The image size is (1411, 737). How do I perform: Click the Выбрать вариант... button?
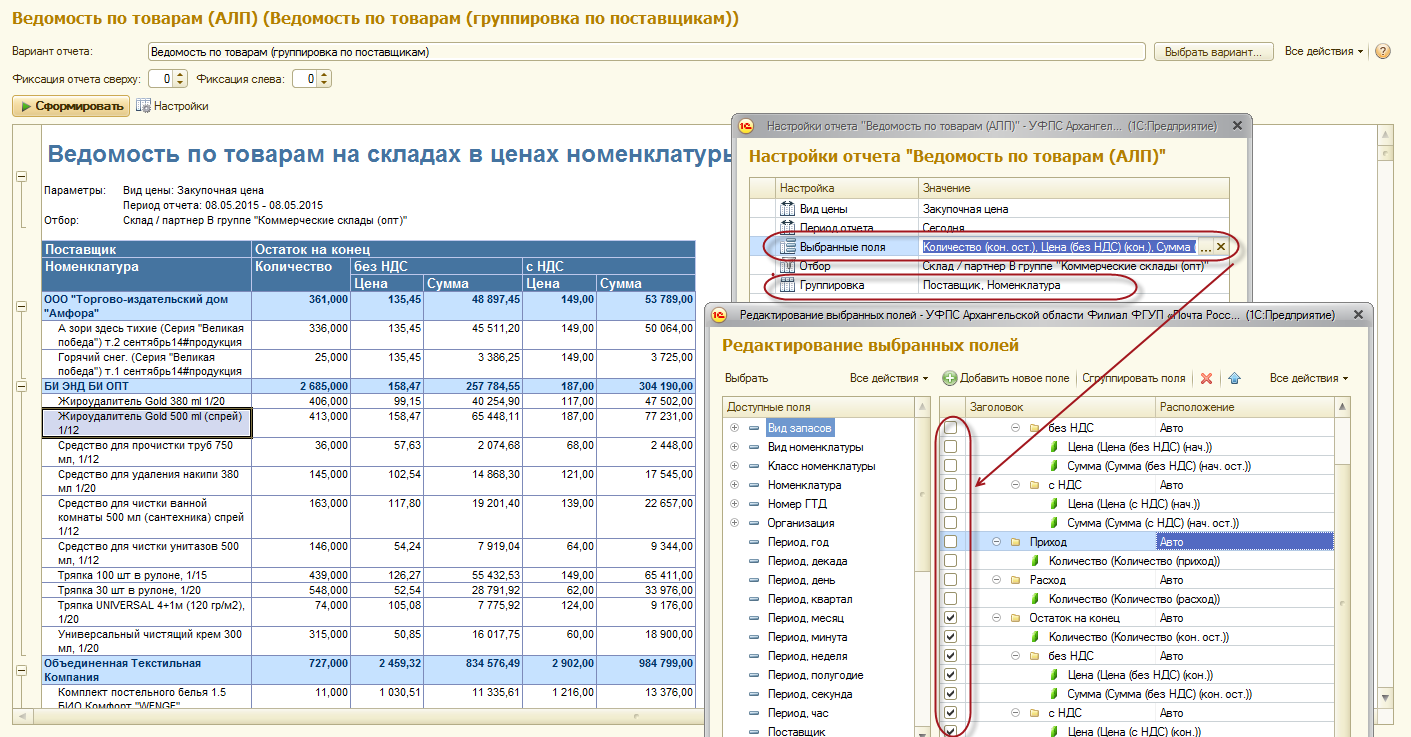[x=1214, y=51]
